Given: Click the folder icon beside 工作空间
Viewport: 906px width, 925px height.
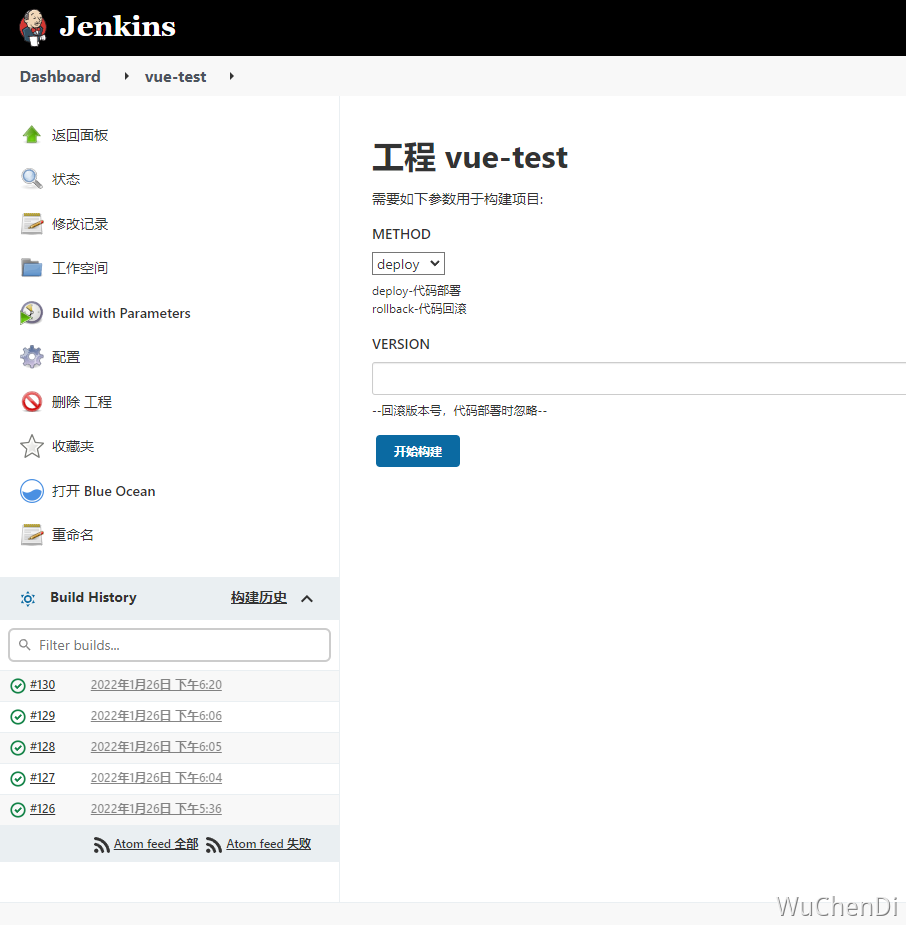Looking at the screenshot, I should click(31, 268).
